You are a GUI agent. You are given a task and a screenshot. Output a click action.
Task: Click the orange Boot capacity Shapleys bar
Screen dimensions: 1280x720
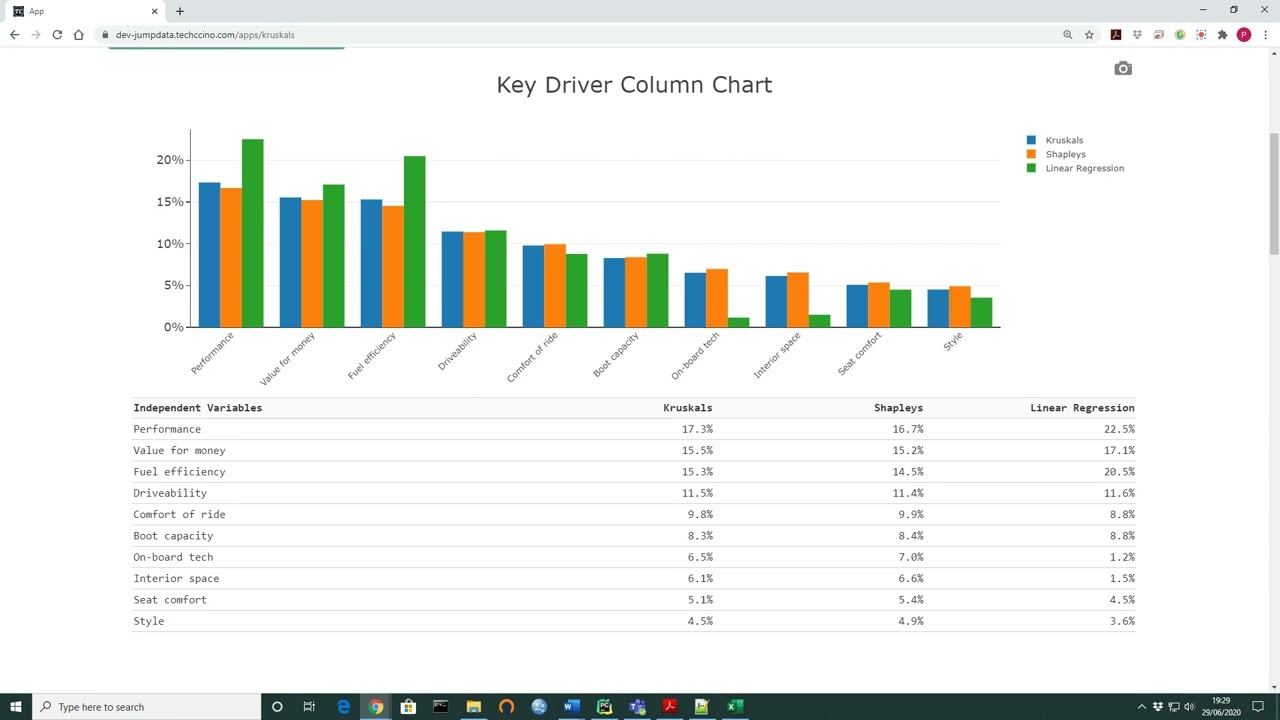[x=635, y=292]
